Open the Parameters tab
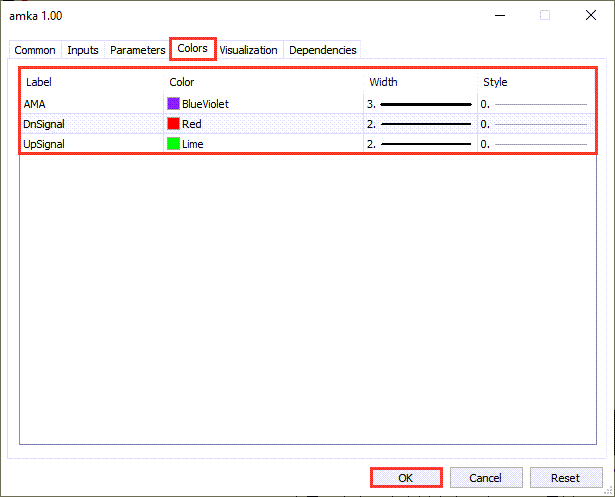Screen dimensions: 615x497 [x=137, y=50]
